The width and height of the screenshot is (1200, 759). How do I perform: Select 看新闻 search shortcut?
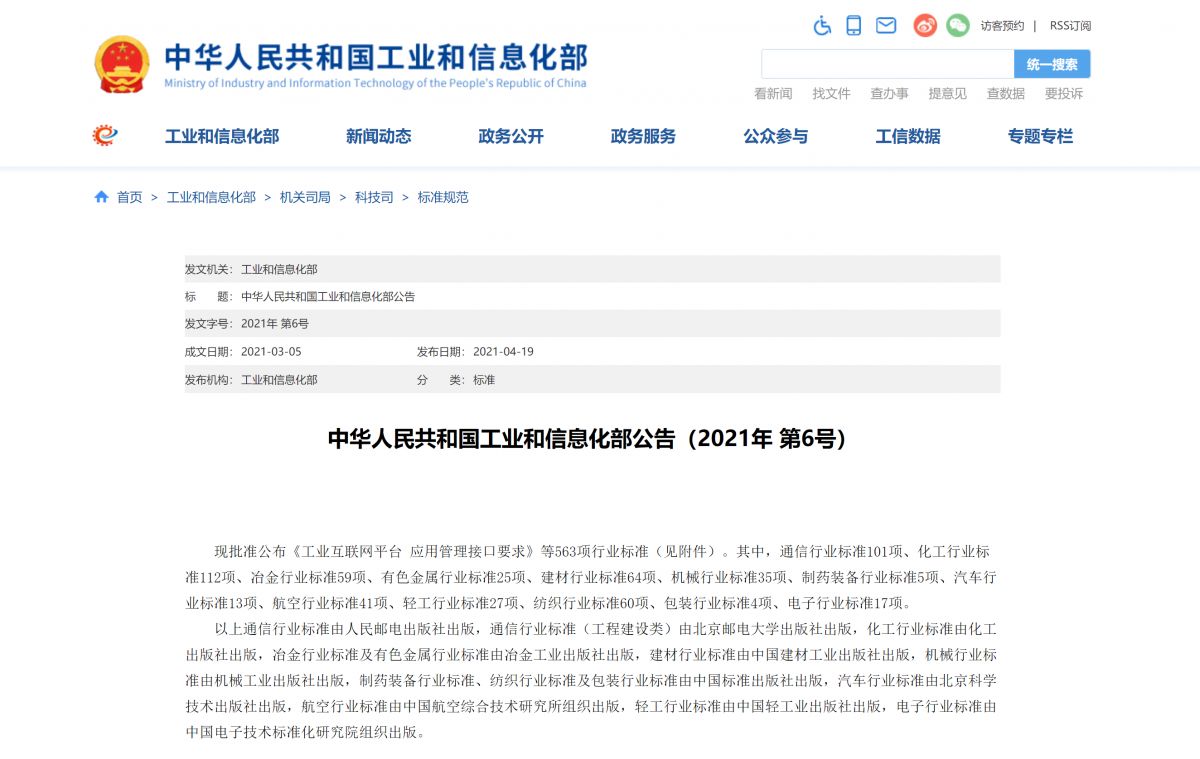click(x=773, y=94)
